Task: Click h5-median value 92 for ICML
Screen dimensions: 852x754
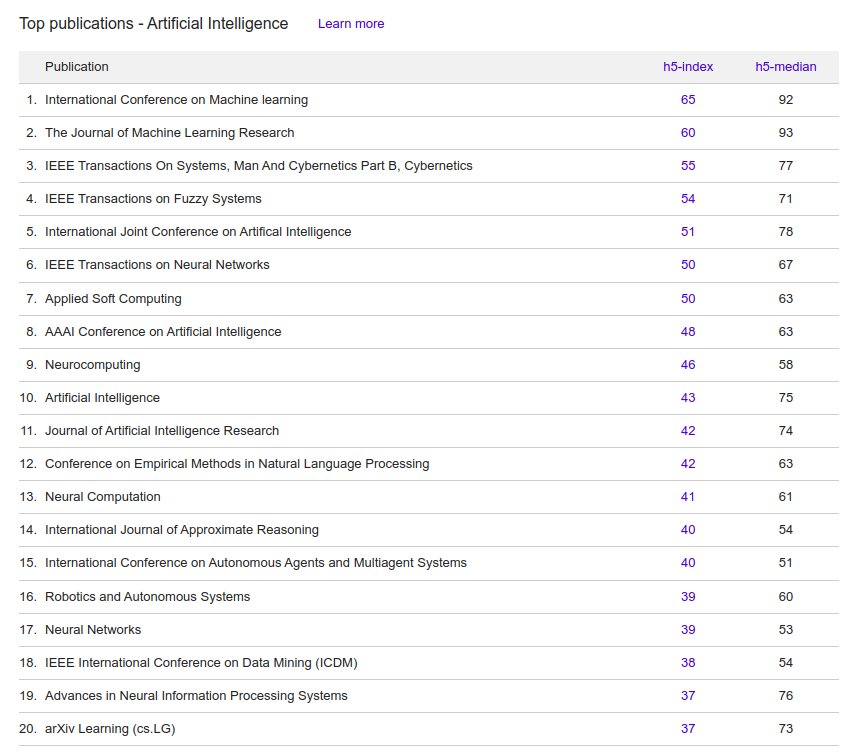Action: tap(786, 100)
